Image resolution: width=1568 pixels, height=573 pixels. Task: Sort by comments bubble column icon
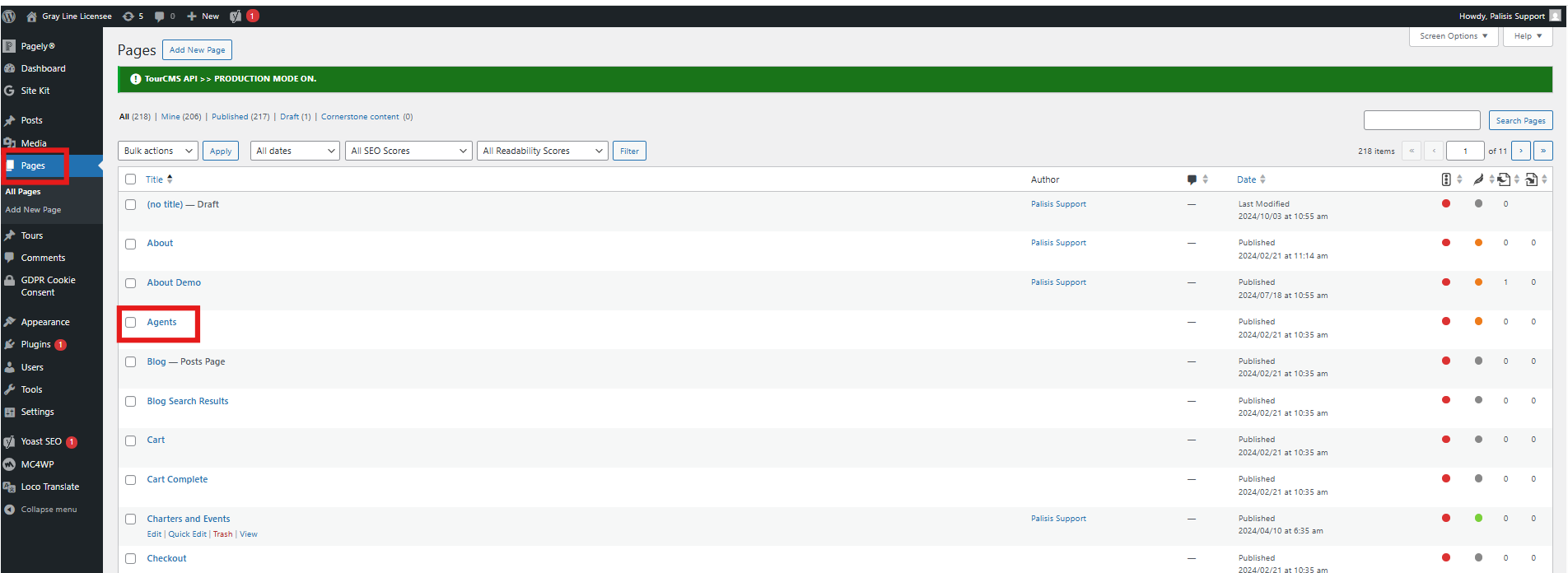tap(1192, 179)
